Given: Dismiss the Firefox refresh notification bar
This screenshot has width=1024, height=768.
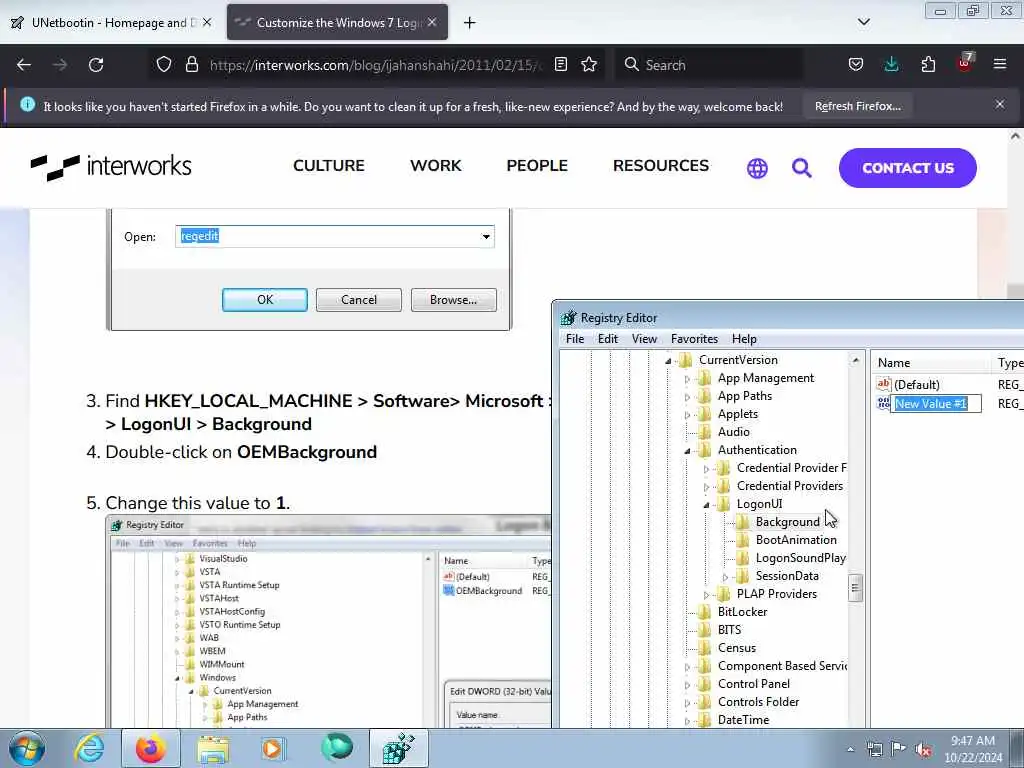Looking at the screenshot, I should coord(1000,104).
